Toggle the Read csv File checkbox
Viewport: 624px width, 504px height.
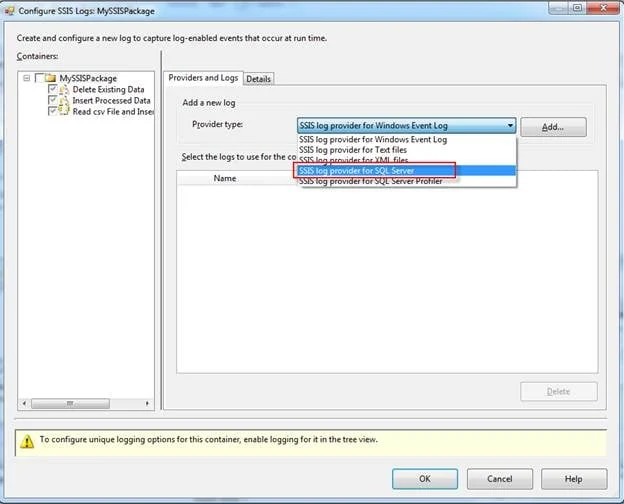[53, 111]
